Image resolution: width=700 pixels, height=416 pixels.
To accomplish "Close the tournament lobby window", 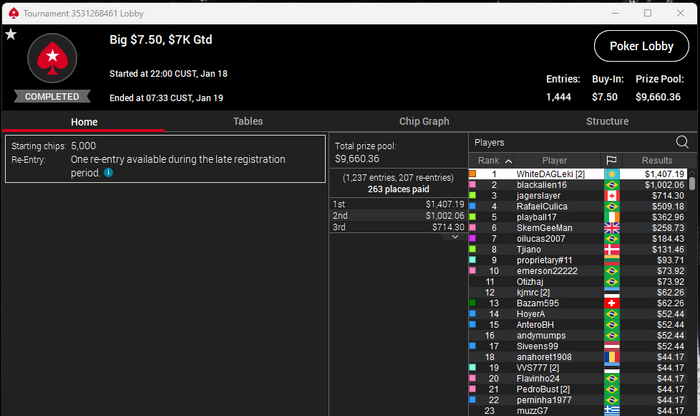I will [680, 13].
